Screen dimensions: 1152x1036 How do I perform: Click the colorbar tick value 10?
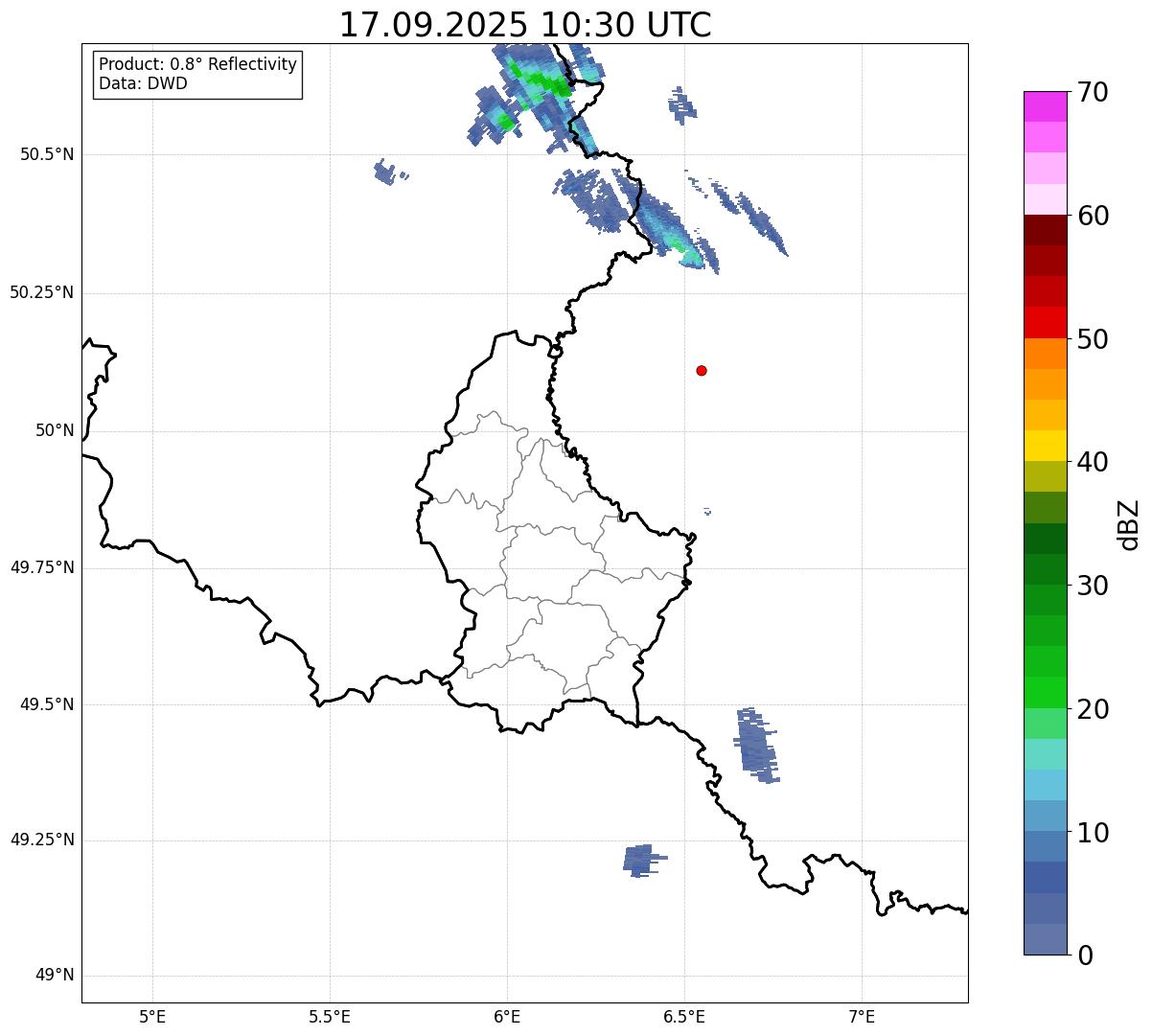(1093, 832)
